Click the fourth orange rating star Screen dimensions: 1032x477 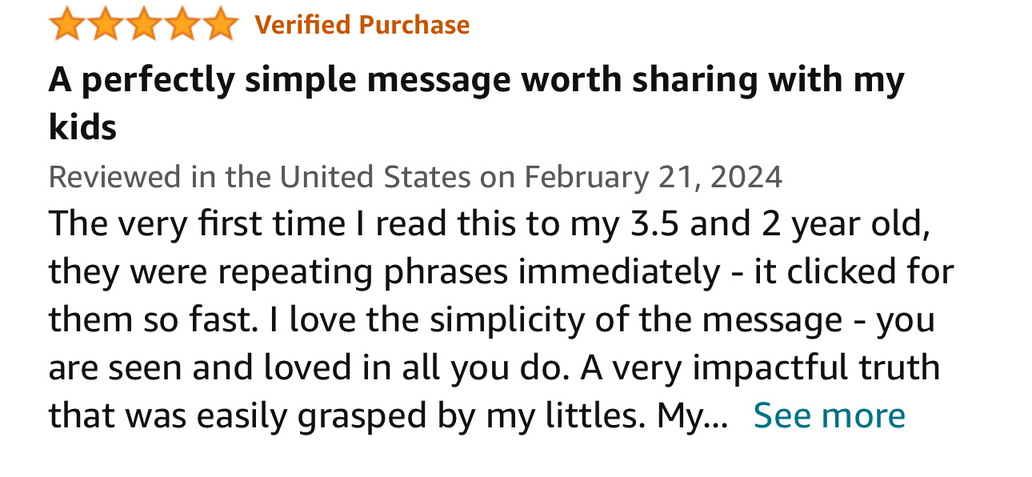pyautogui.click(x=182, y=24)
